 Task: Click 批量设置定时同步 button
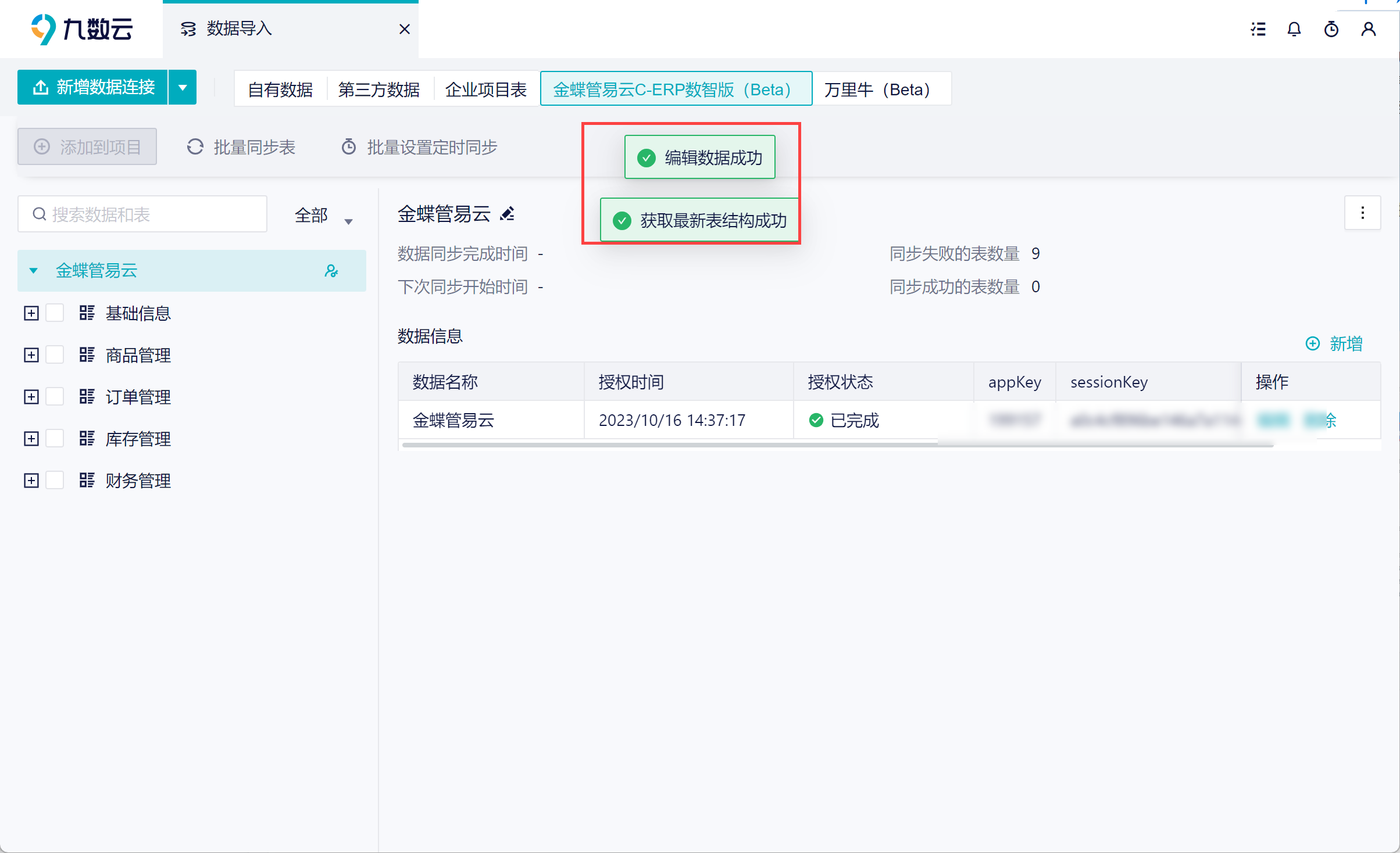[x=419, y=147]
